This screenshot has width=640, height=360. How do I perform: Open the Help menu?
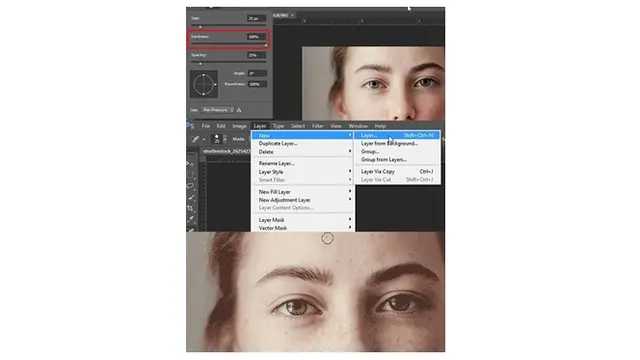coord(380,126)
